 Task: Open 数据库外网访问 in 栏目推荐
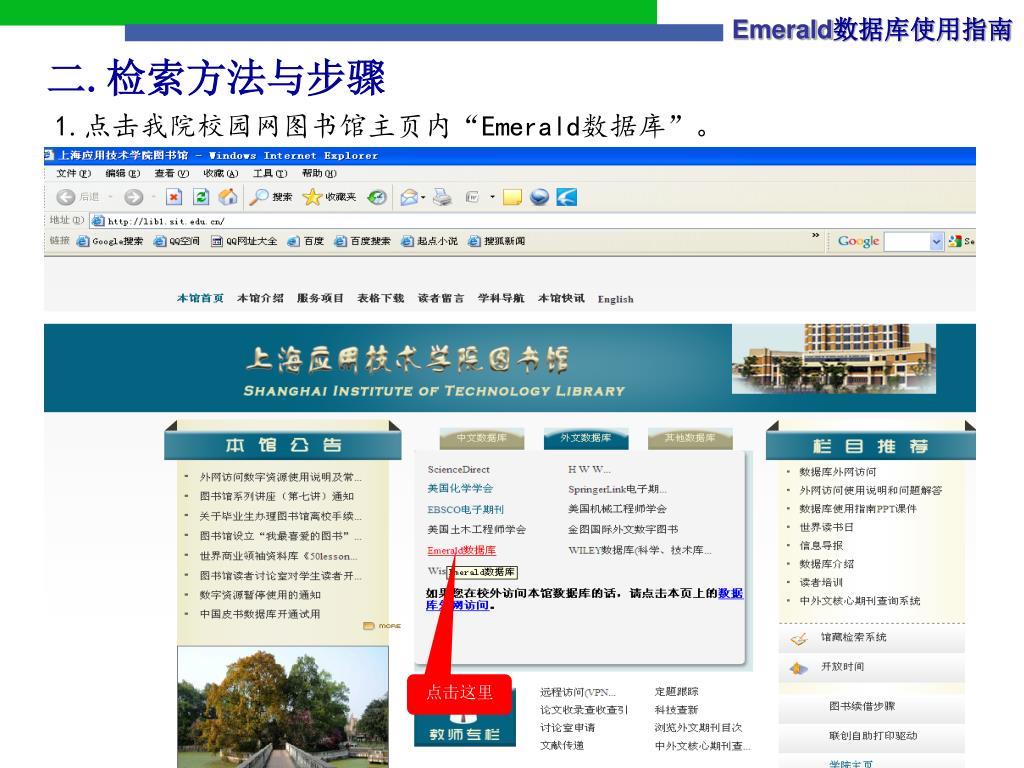coord(838,472)
